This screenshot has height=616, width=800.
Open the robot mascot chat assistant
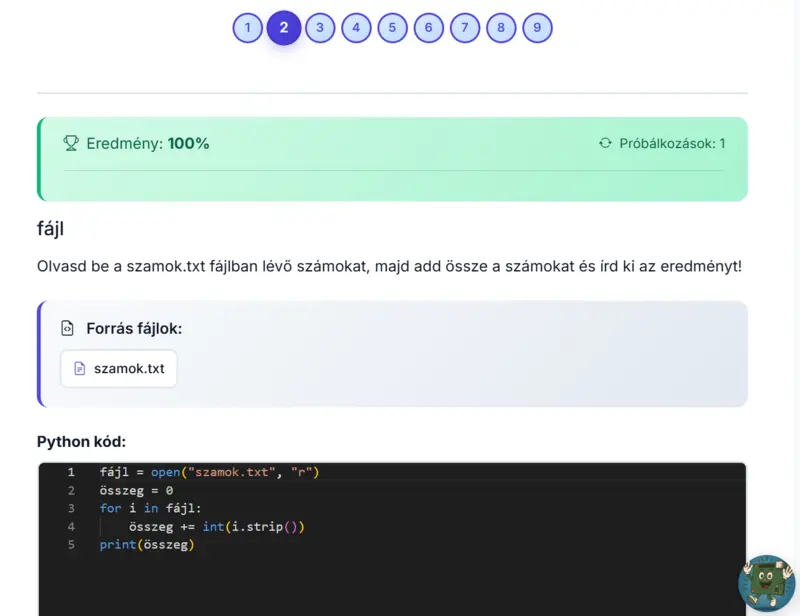pos(766,583)
